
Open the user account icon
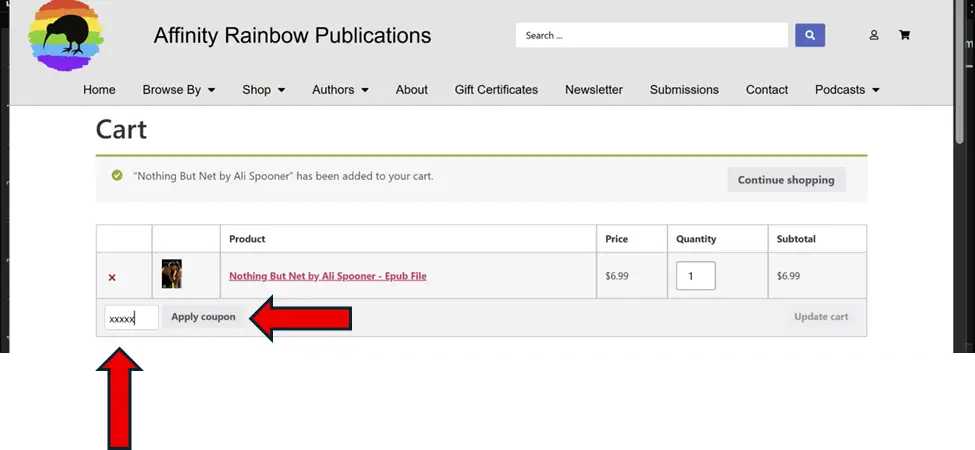(873, 35)
